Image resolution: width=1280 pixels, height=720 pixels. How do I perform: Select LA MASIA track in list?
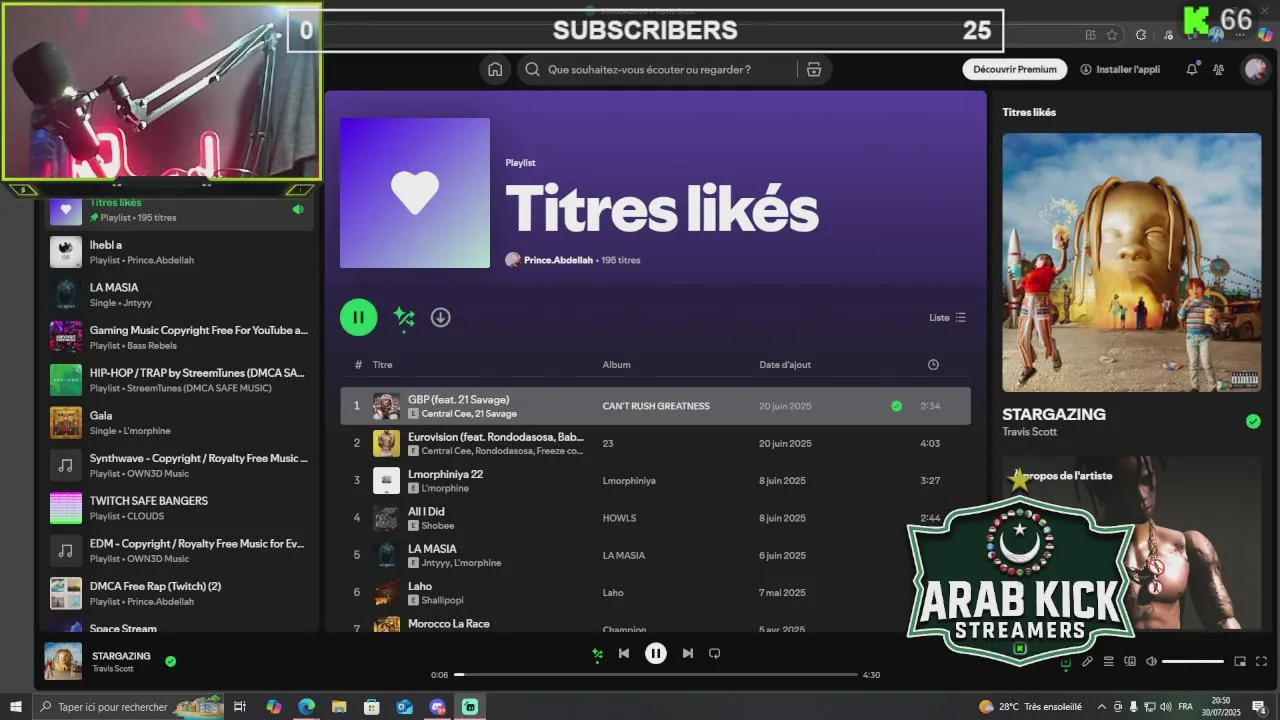[655, 555]
